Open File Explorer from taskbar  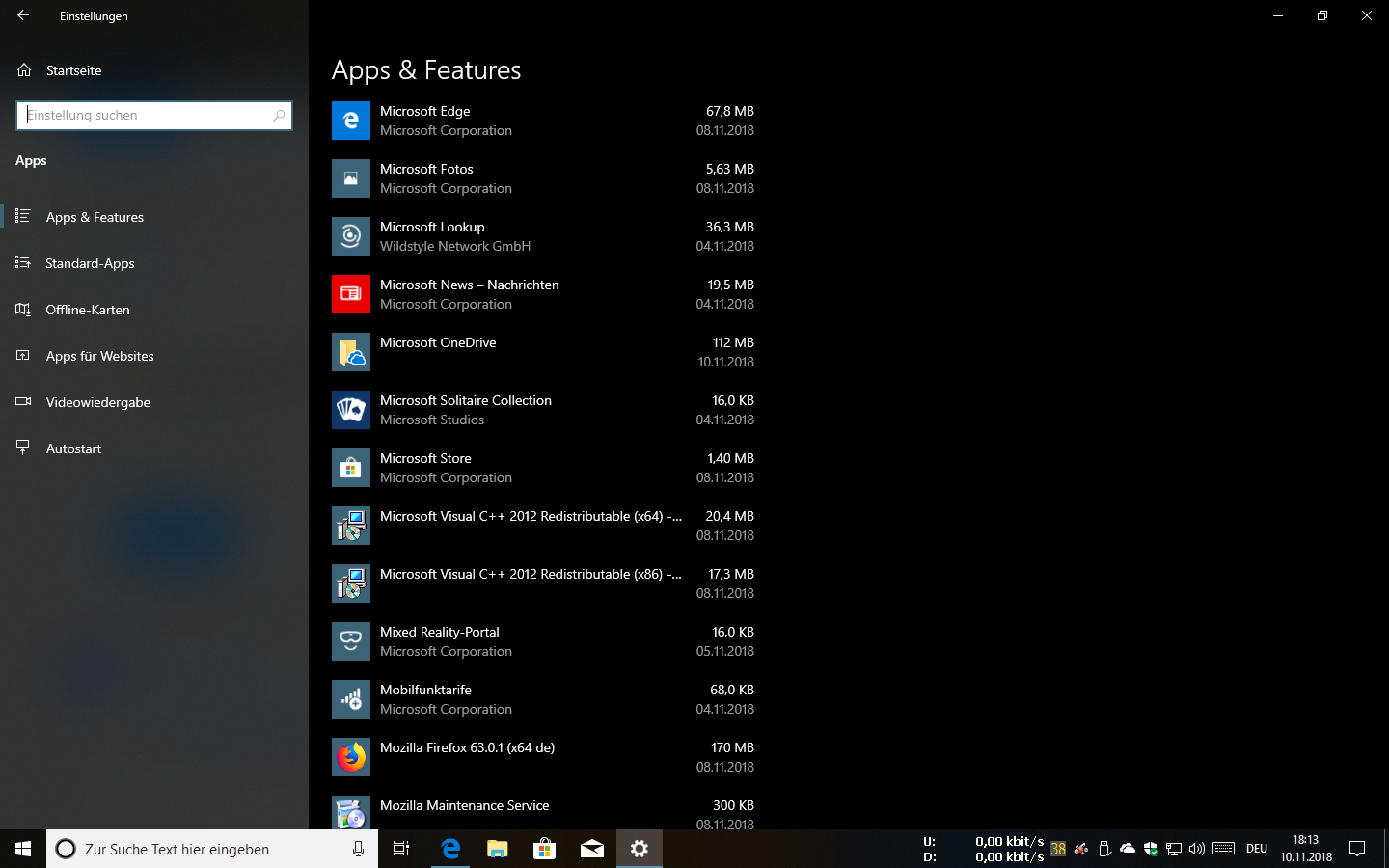(x=497, y=849)
